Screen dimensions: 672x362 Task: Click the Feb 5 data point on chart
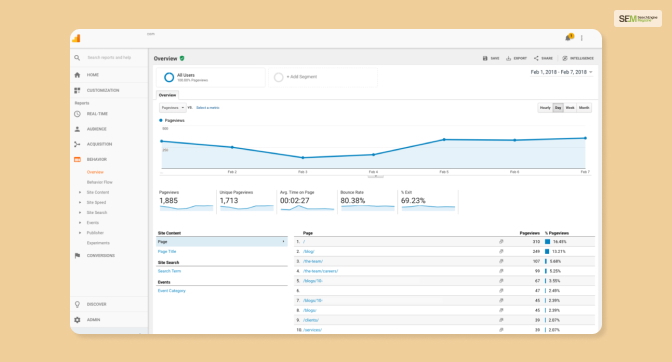[444, 140]
